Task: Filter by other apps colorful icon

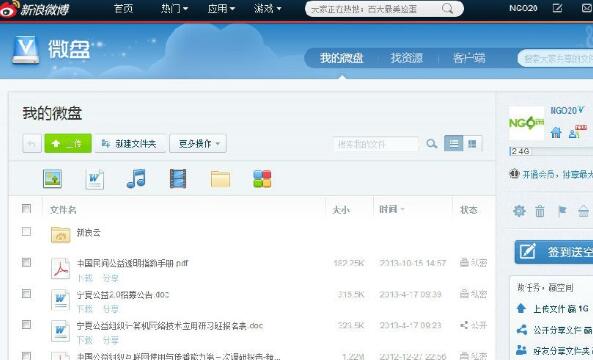Action: click(x=262, y=179)
